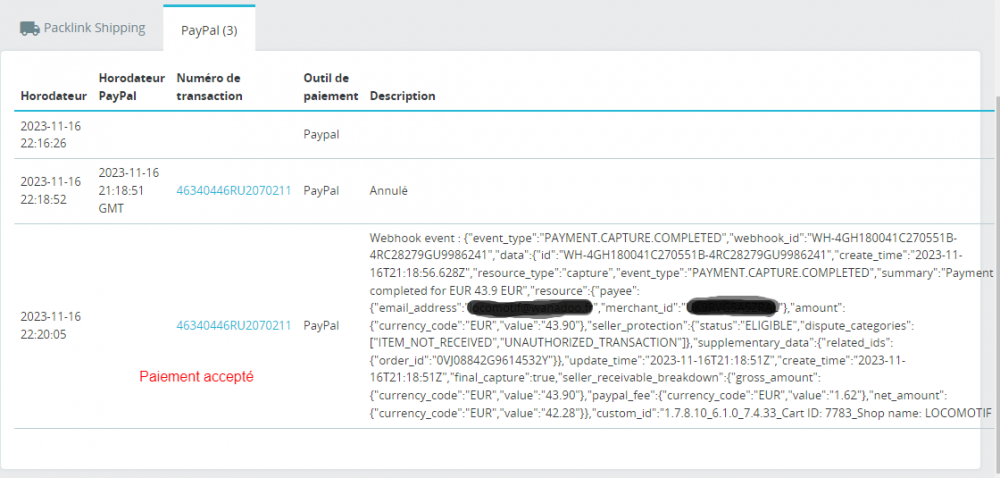Select the 22:20:05 timestamp cell

[x=49, y=325]
